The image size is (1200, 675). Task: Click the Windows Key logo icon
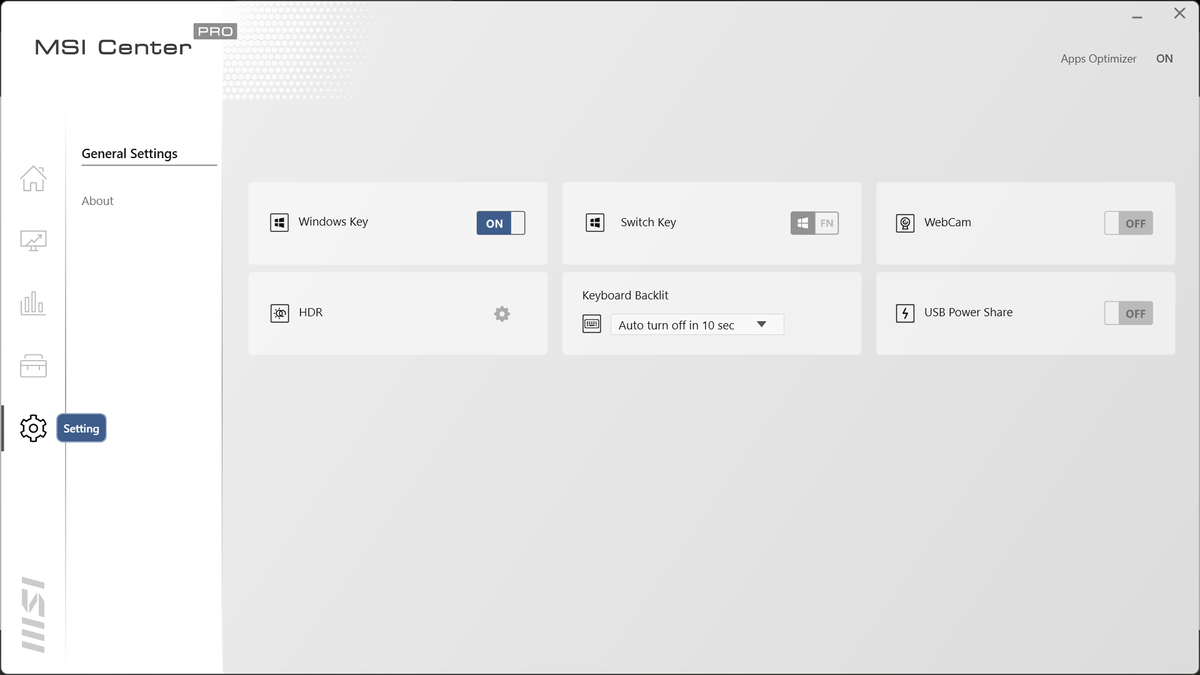(279, 223)
